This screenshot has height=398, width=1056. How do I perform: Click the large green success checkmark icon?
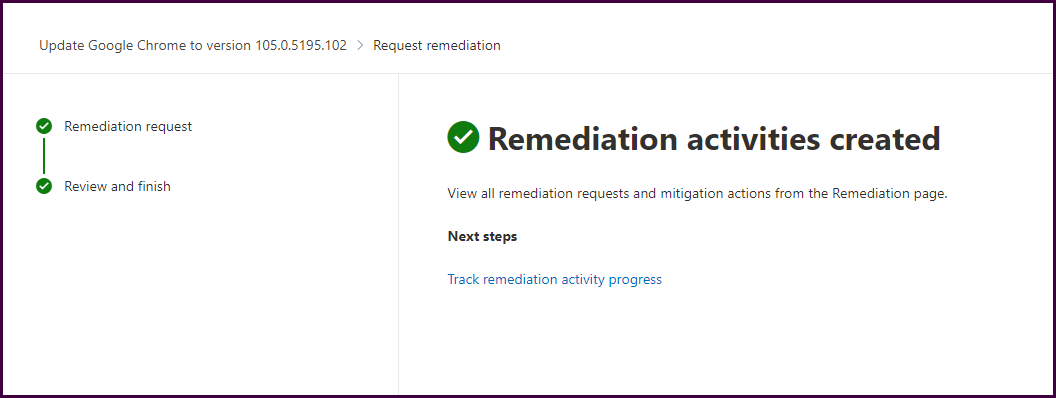coord(463,137)
